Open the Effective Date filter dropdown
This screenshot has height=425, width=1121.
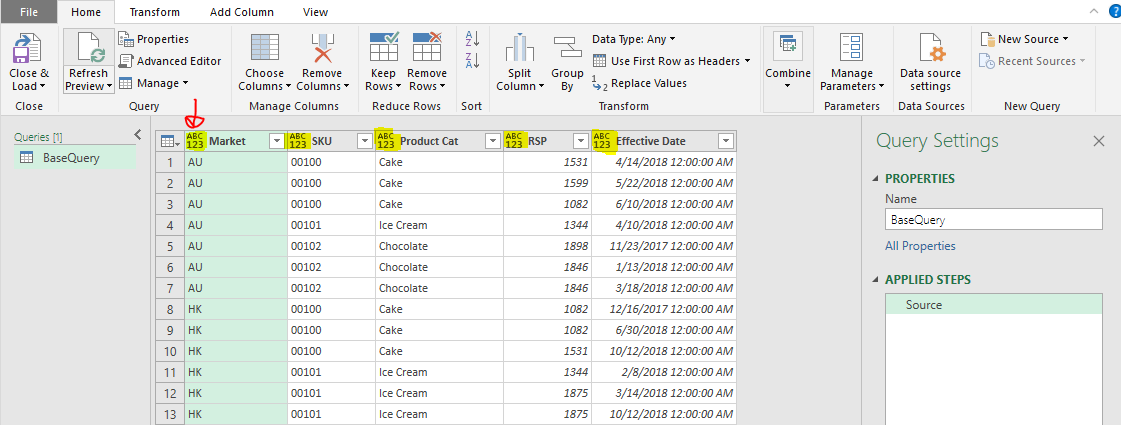(725, 141)
